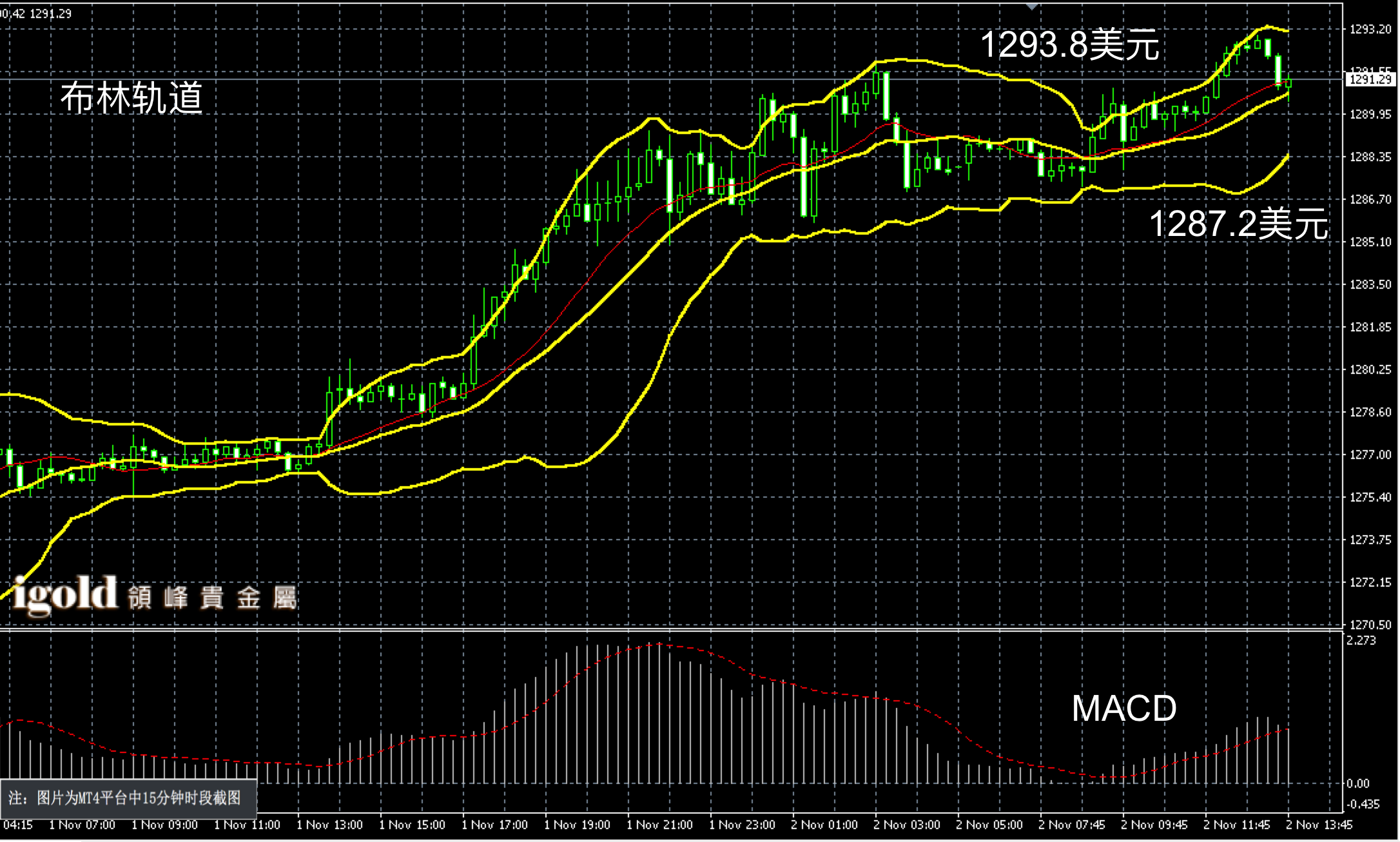Click the MACD 0.00 level value
Viewport: 1400px width, 842px height.
pos(1357,783)
